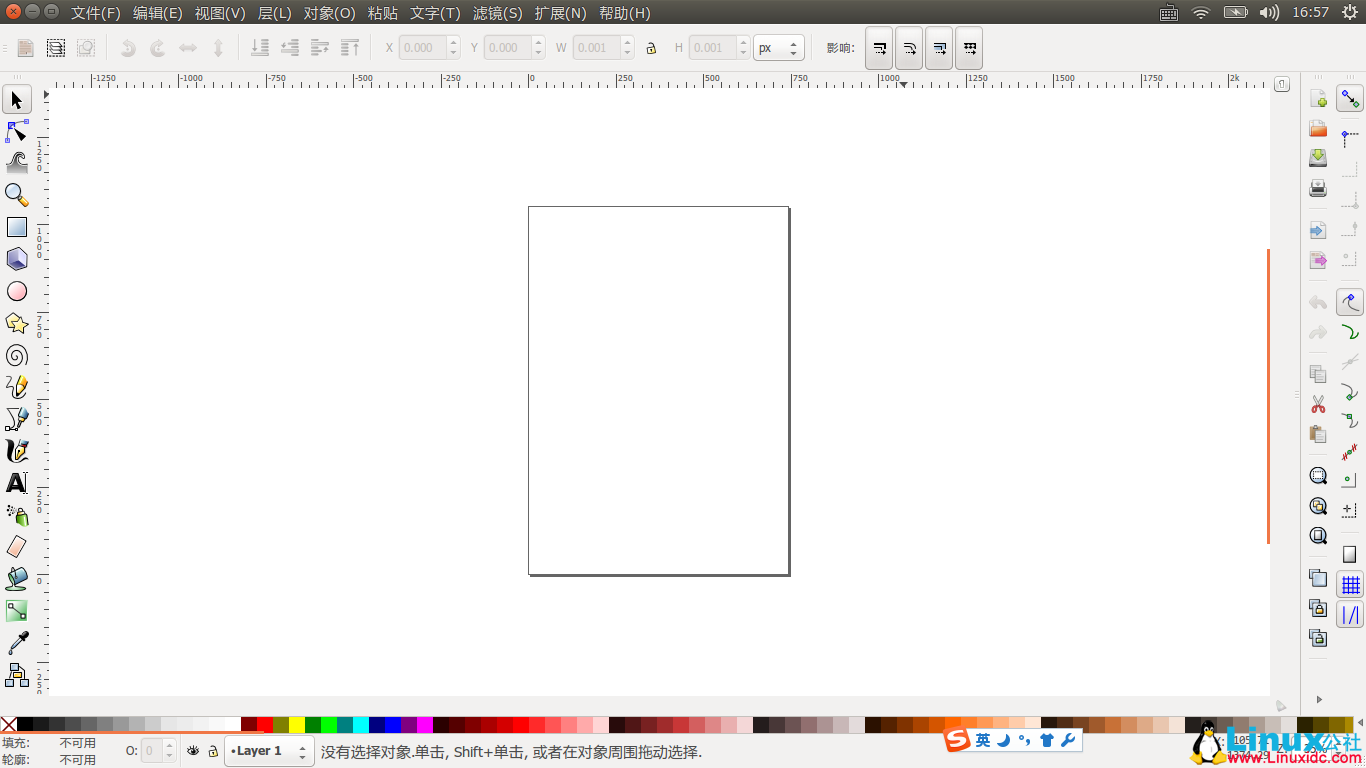This screenshot has height=768, width=1366.
Task: Click the Export bitmap icon
Action: (x=1318, y=260)
